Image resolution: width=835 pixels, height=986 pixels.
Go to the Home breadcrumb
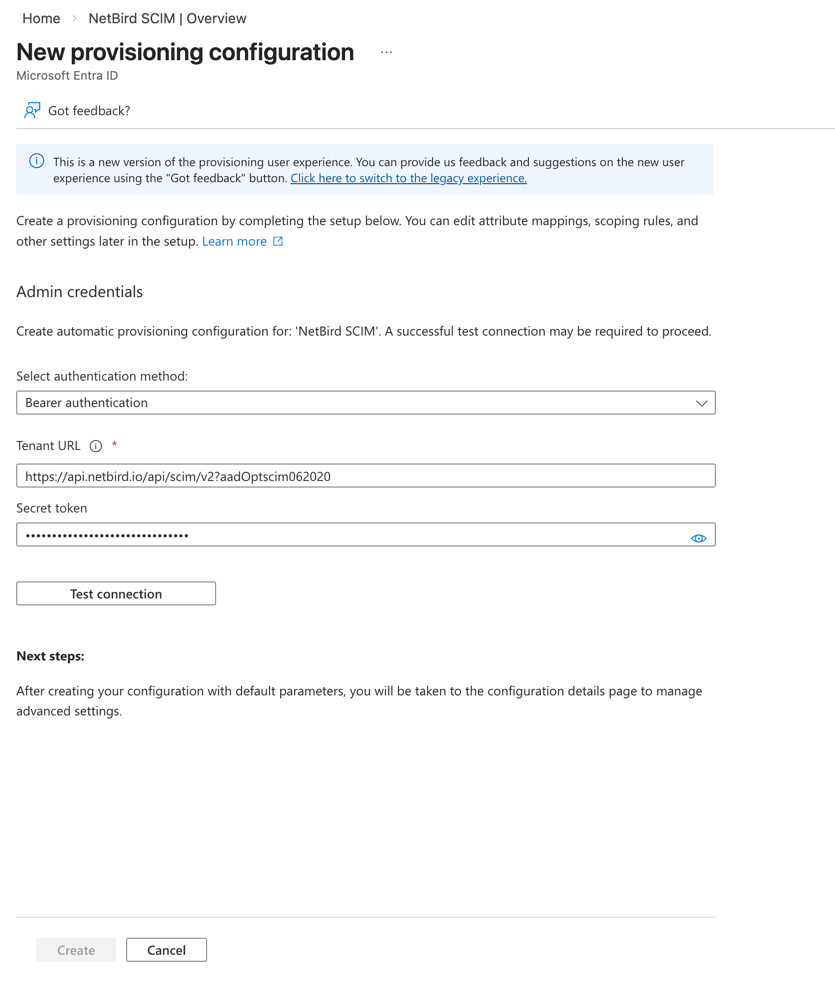[41, 18]
